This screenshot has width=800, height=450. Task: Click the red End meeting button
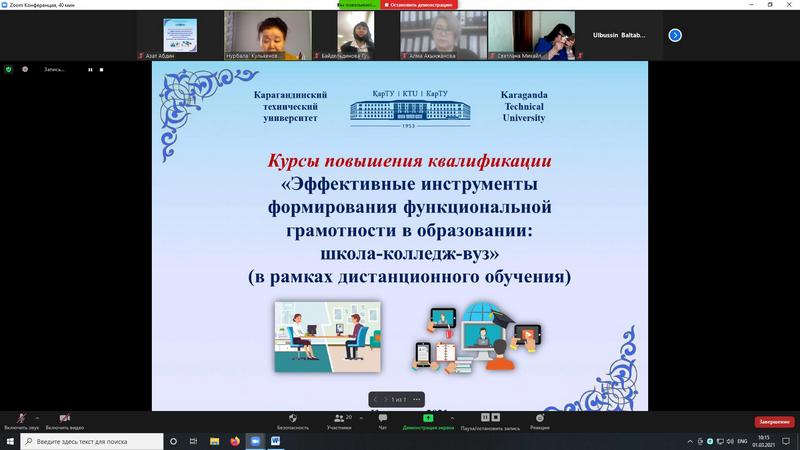pos(774,421)
